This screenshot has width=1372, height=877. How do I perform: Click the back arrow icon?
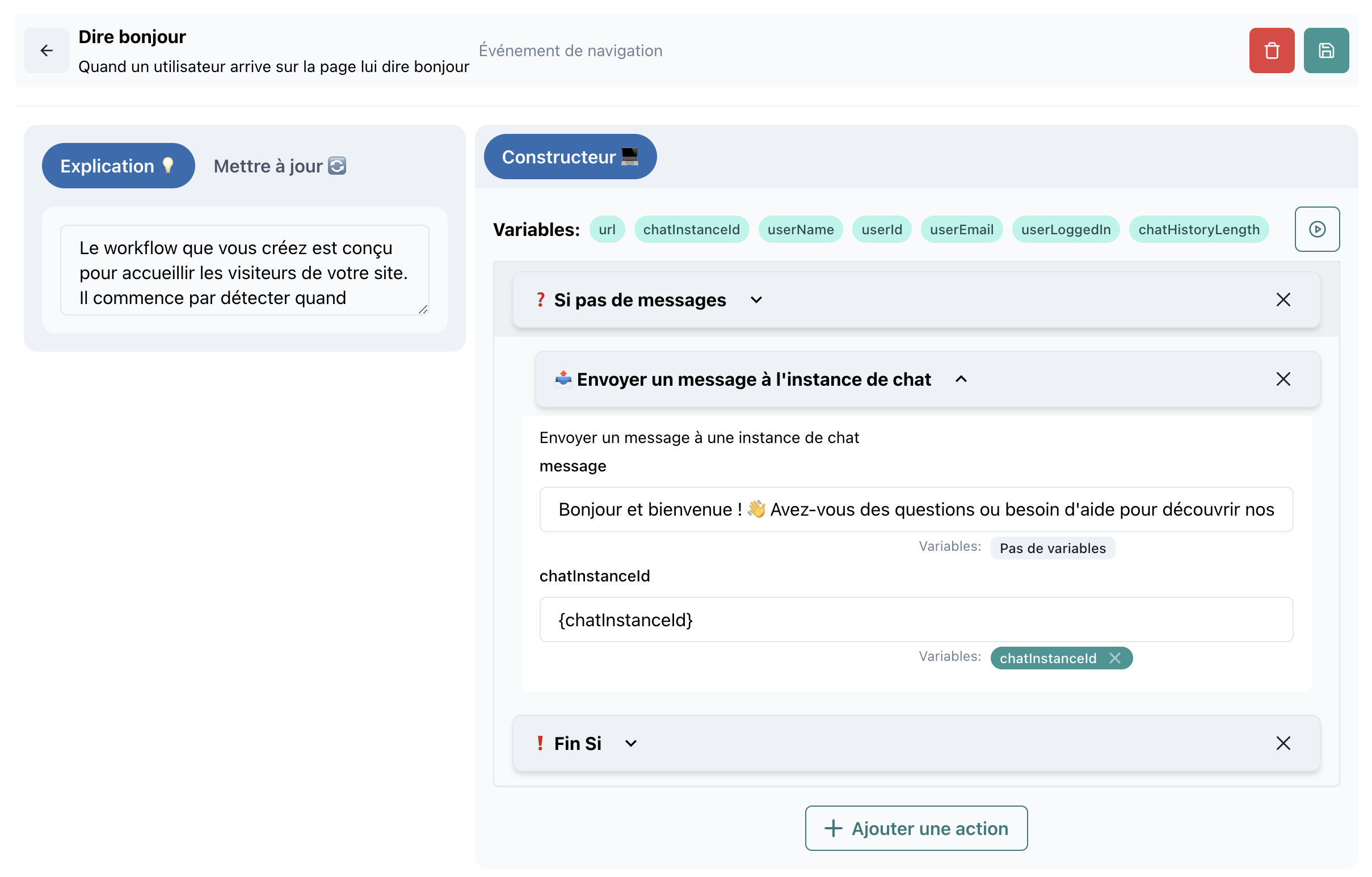pyautogui.click(x=47, y=50)
